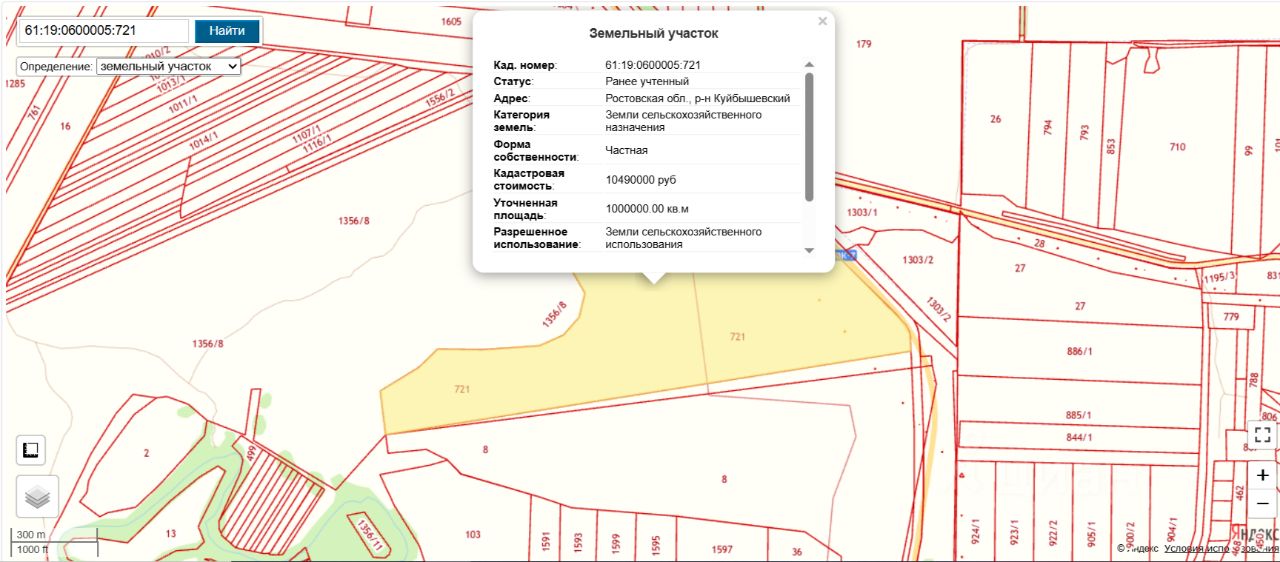
Task: Click parcel 1014/1 on the map
Action: pyautogui.click(x=203, y=139)
